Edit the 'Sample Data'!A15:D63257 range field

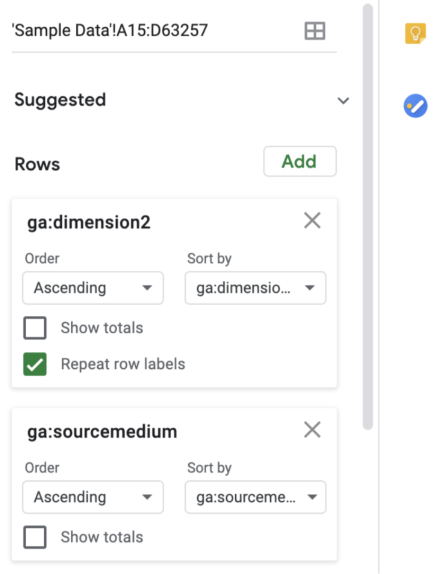point(157,30)
